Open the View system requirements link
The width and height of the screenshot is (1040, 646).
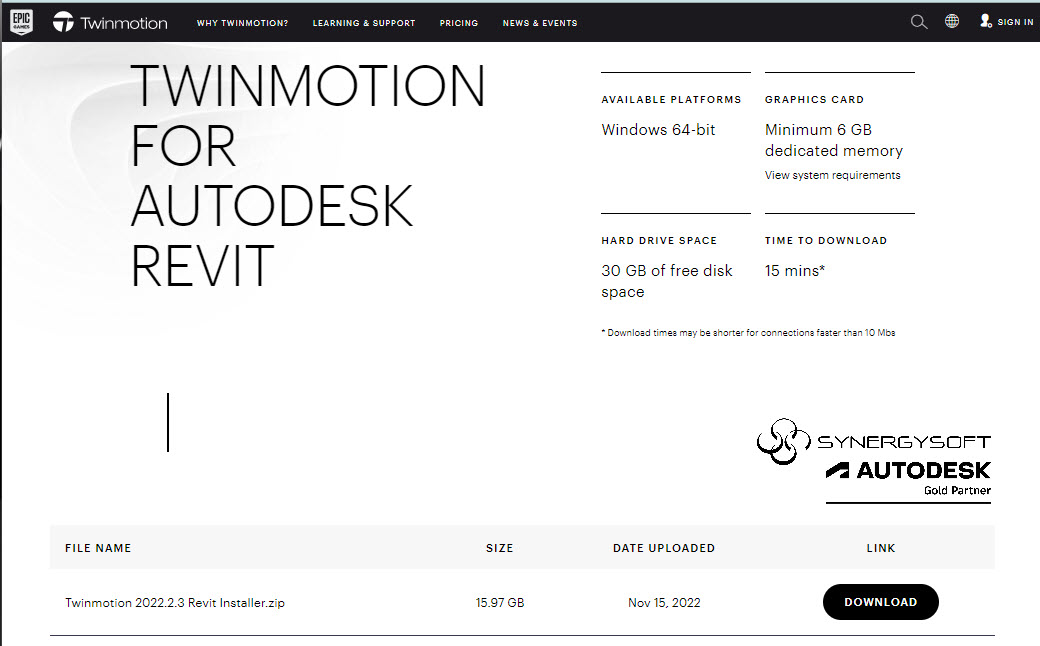pos(832,175)
